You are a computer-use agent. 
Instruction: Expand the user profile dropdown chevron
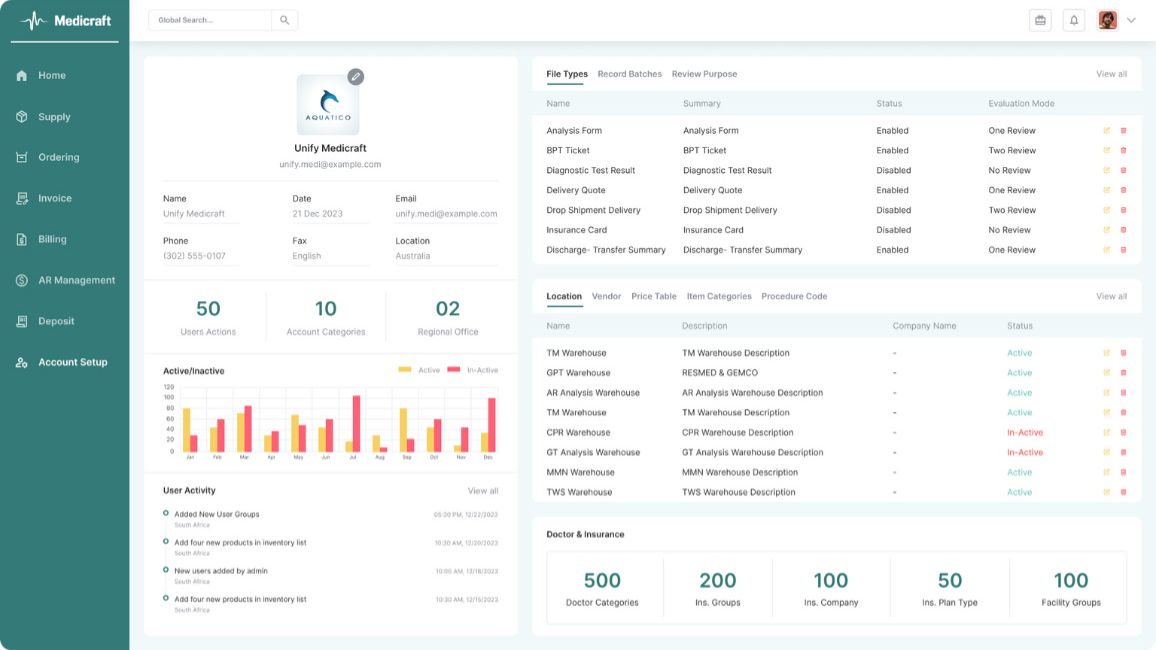point(1131,20)
